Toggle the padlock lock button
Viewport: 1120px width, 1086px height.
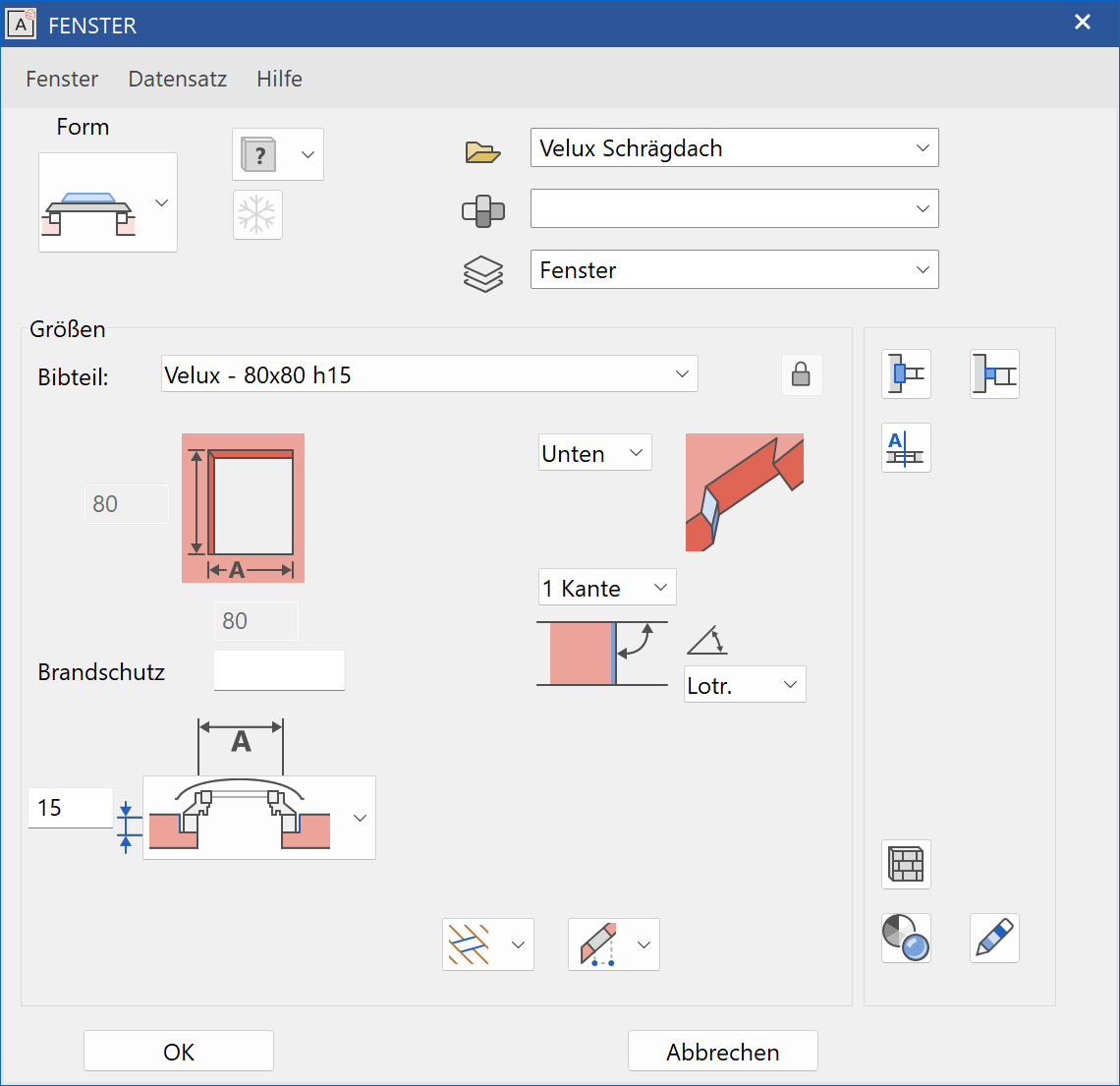coord(802,374)
